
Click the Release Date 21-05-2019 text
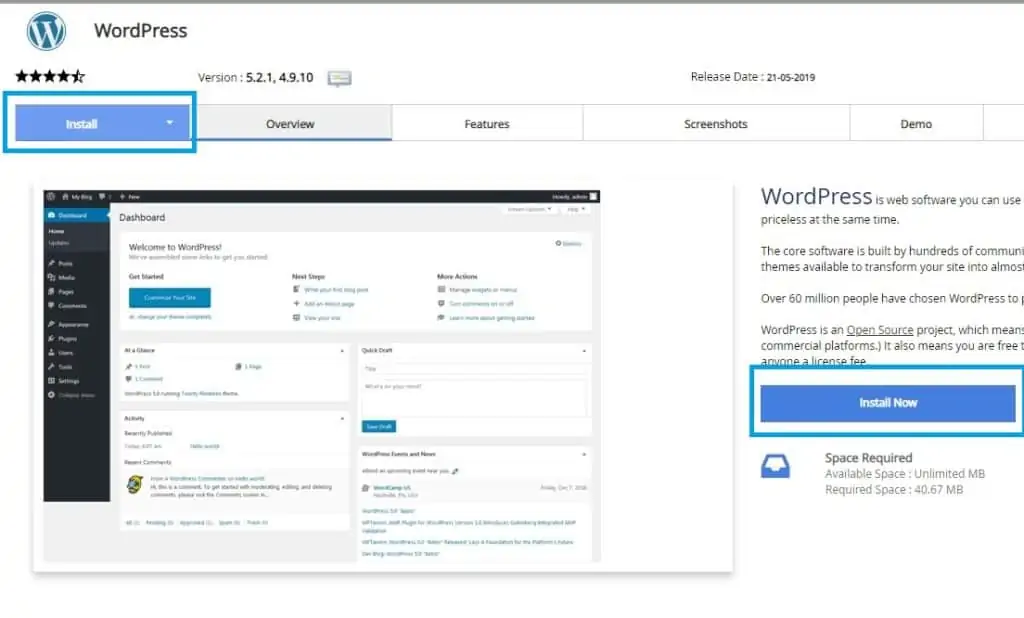(x=753, y=77)
